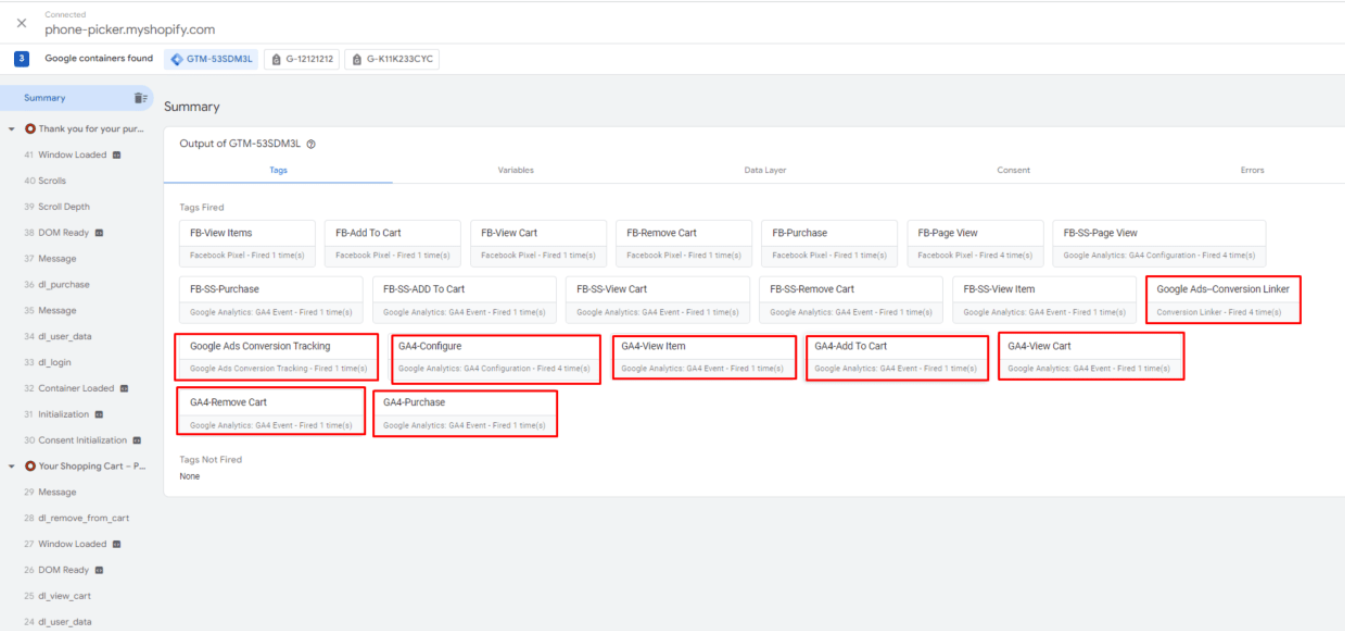Select the dl_purchase event in sidebar
The width and height of the screenshot is (1345, 631).
64,285
